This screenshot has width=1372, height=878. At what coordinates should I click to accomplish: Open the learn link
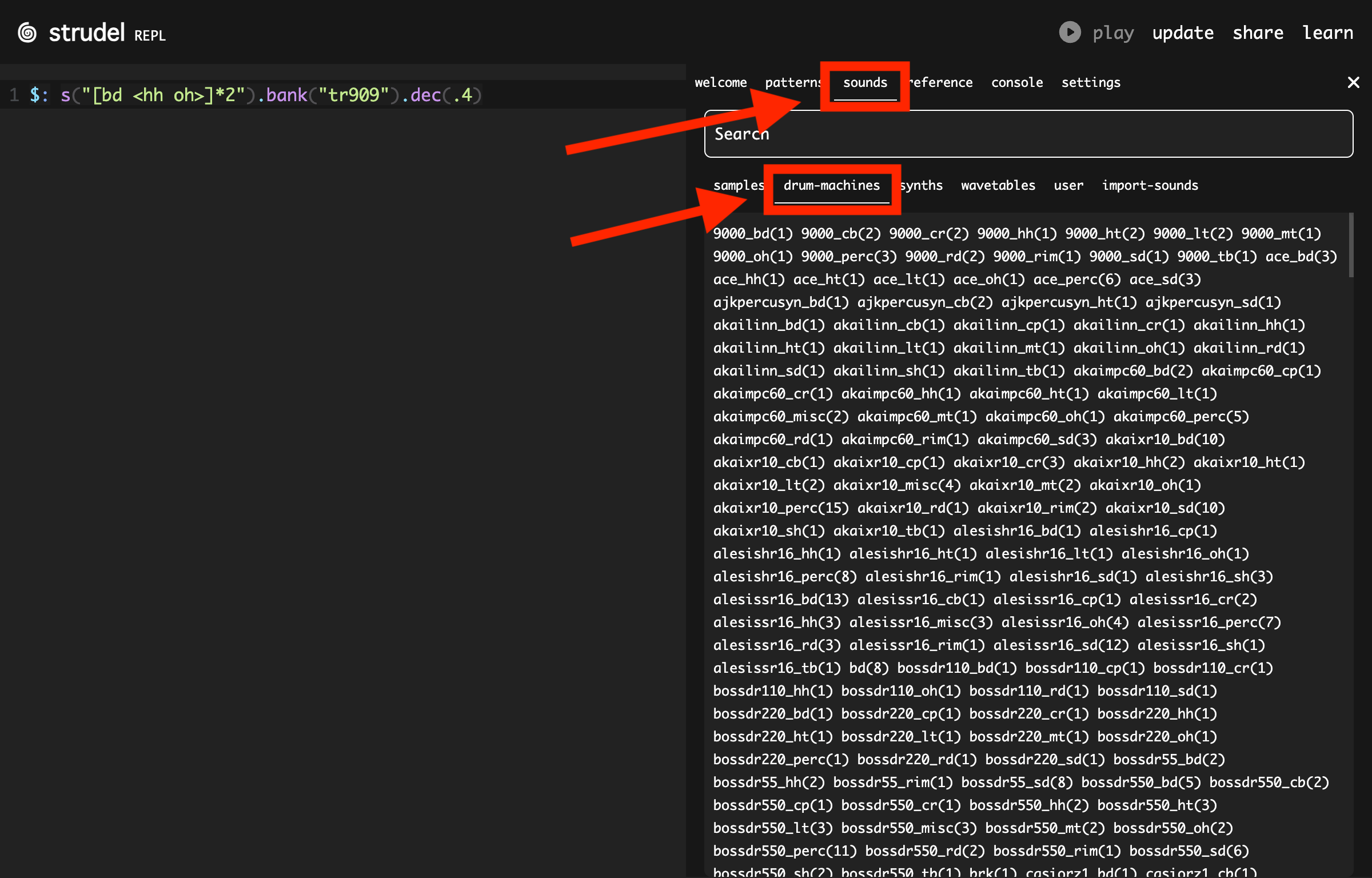click(x=1327, y=33)
